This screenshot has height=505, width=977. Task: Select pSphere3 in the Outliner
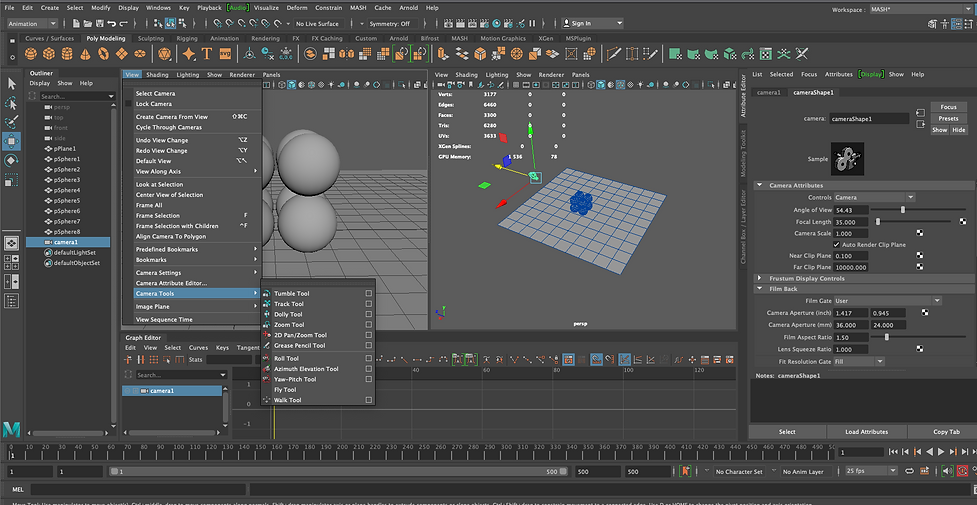click(x=66, y=180)
